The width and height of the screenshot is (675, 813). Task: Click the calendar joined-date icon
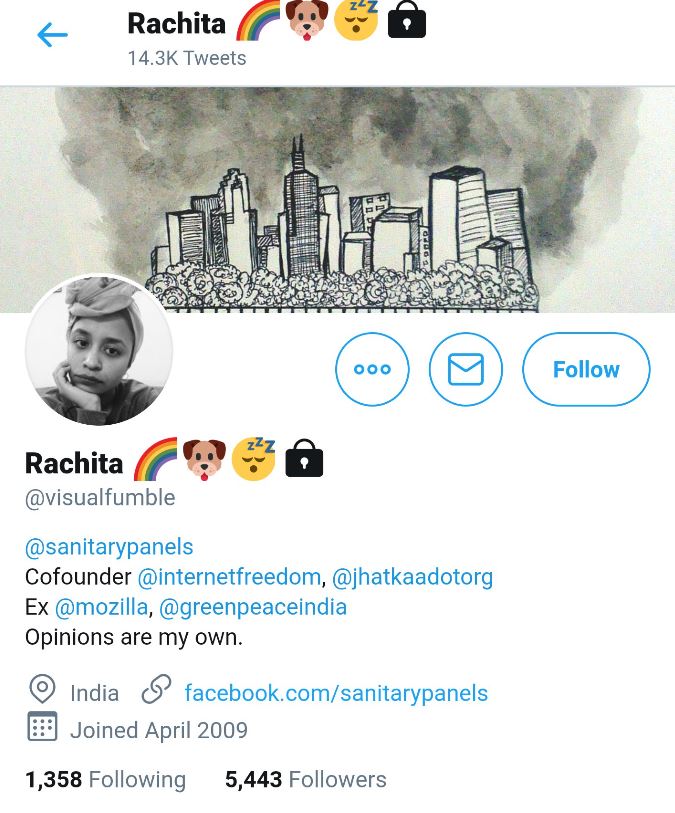42,726
